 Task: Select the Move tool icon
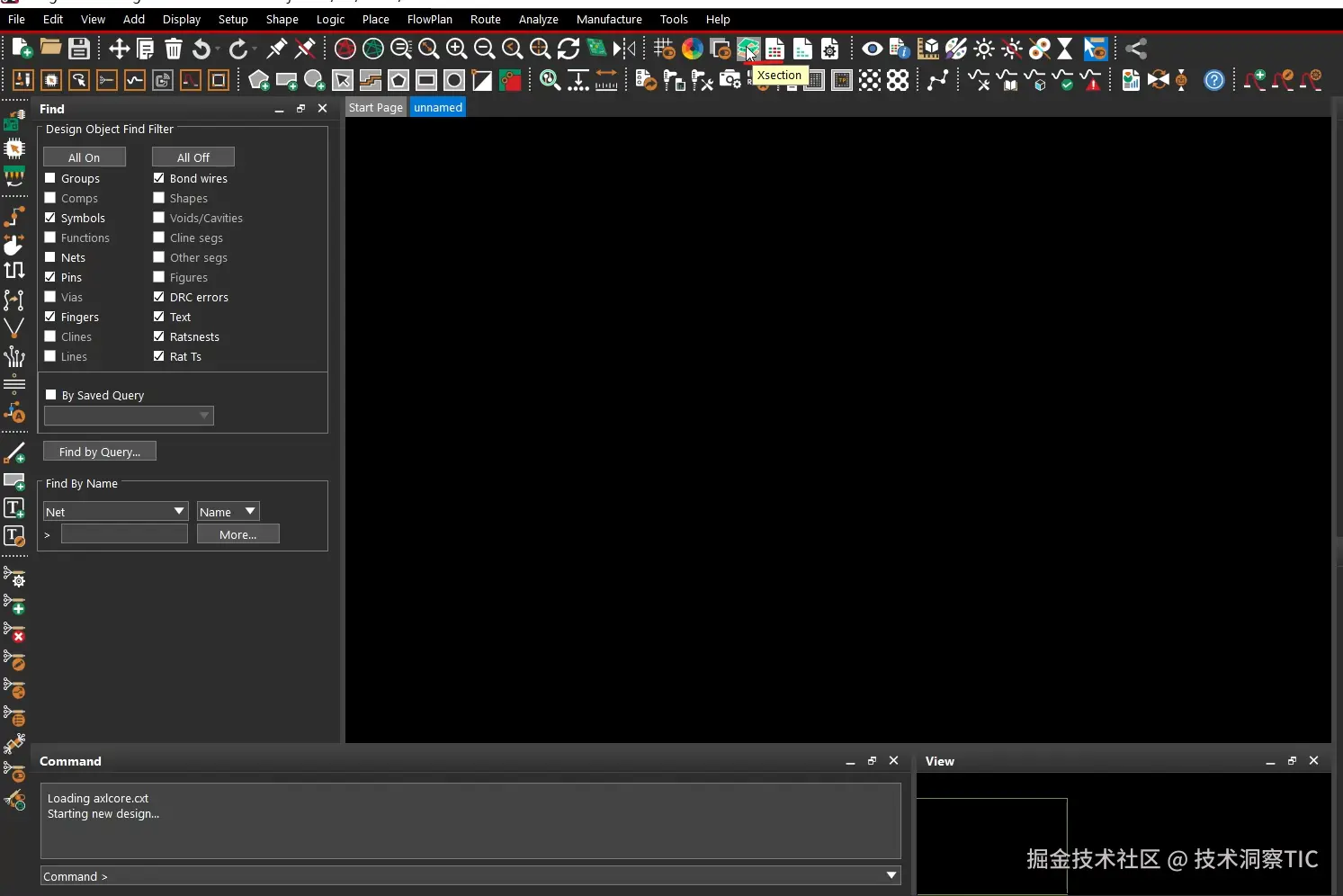click(119, 49)
